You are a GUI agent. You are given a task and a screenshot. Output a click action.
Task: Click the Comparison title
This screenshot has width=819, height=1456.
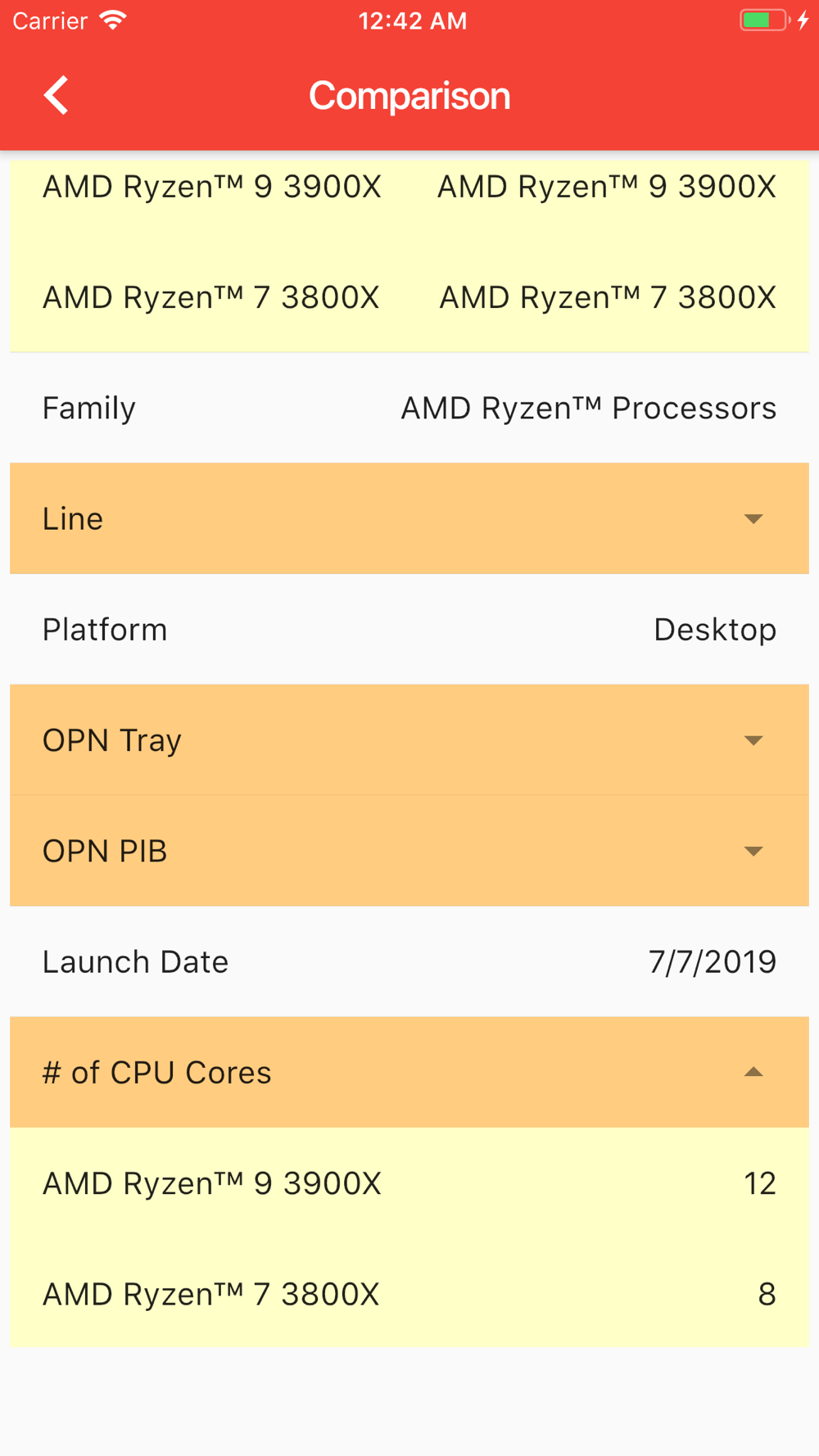pos(409,96)
